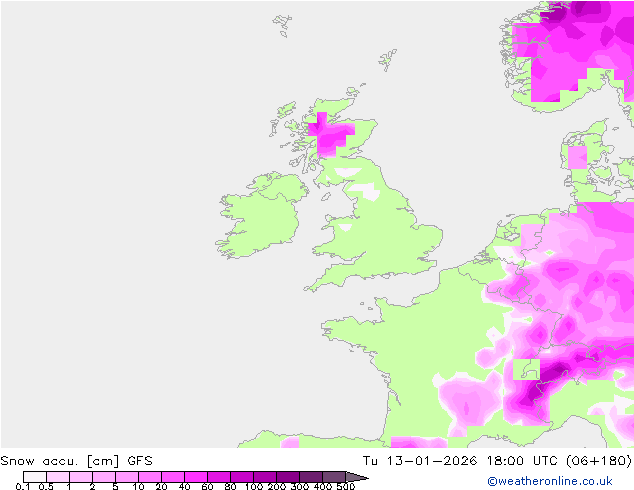634x490 pixels.
Task: Click the 0.5–1 cm legend swatch
Action: 58,477
